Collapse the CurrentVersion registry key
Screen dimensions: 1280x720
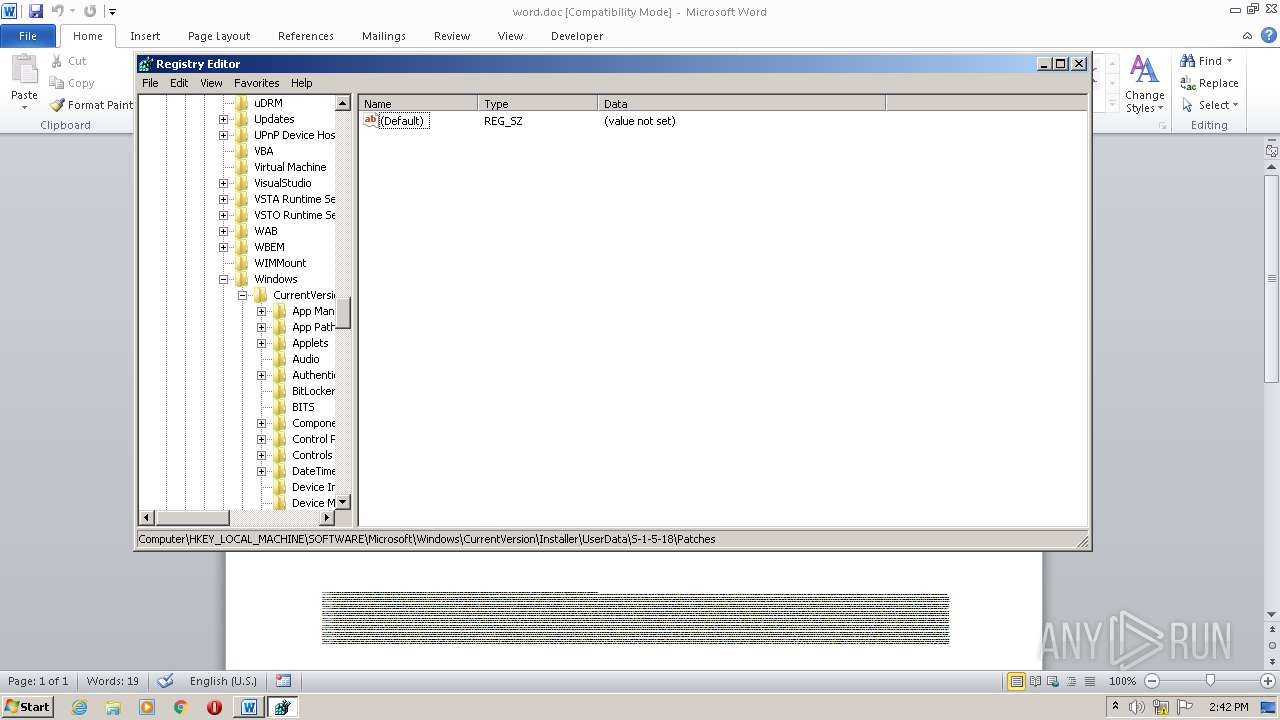(243, 295)
